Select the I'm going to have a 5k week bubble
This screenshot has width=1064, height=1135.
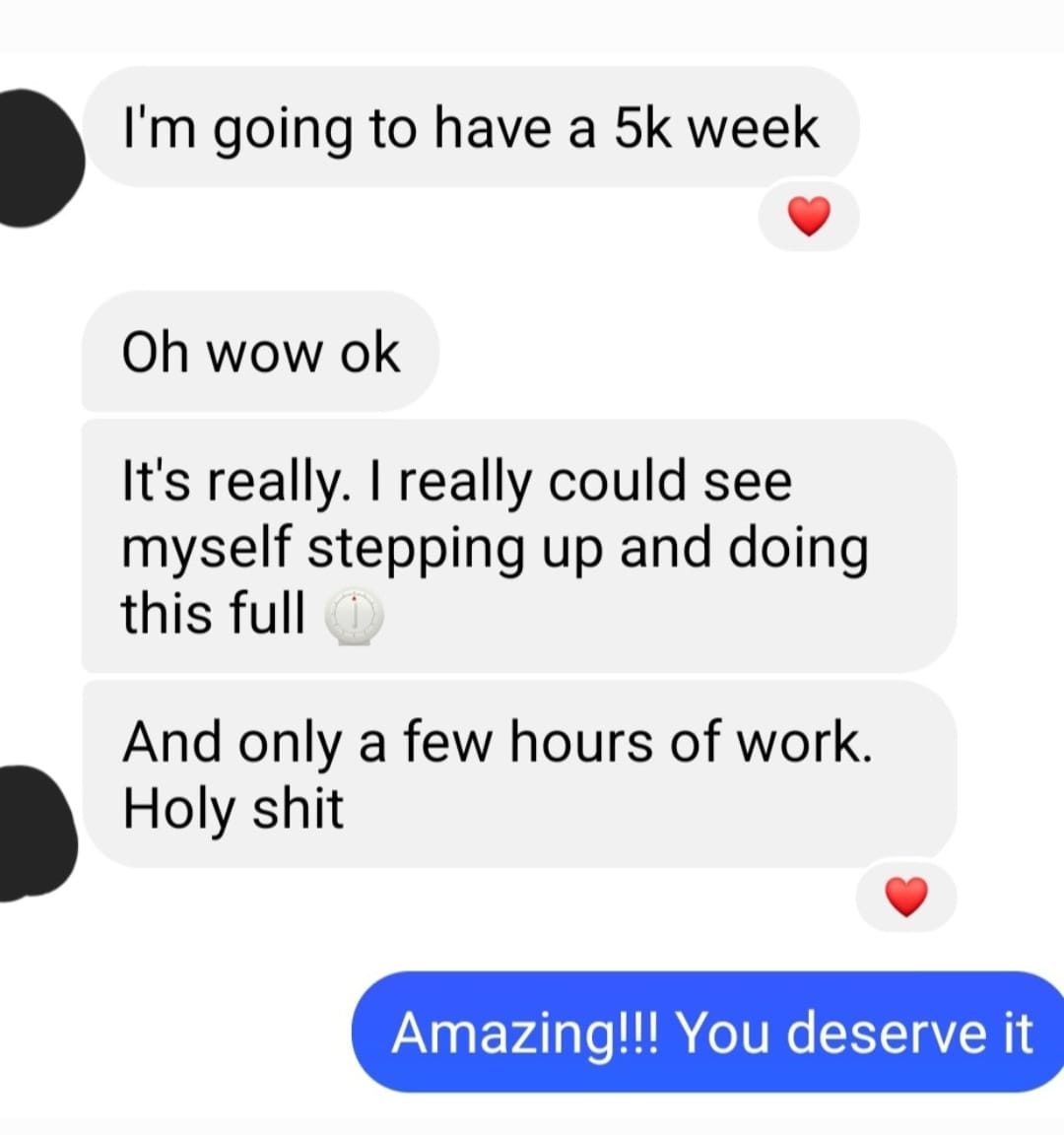point(471,127)
